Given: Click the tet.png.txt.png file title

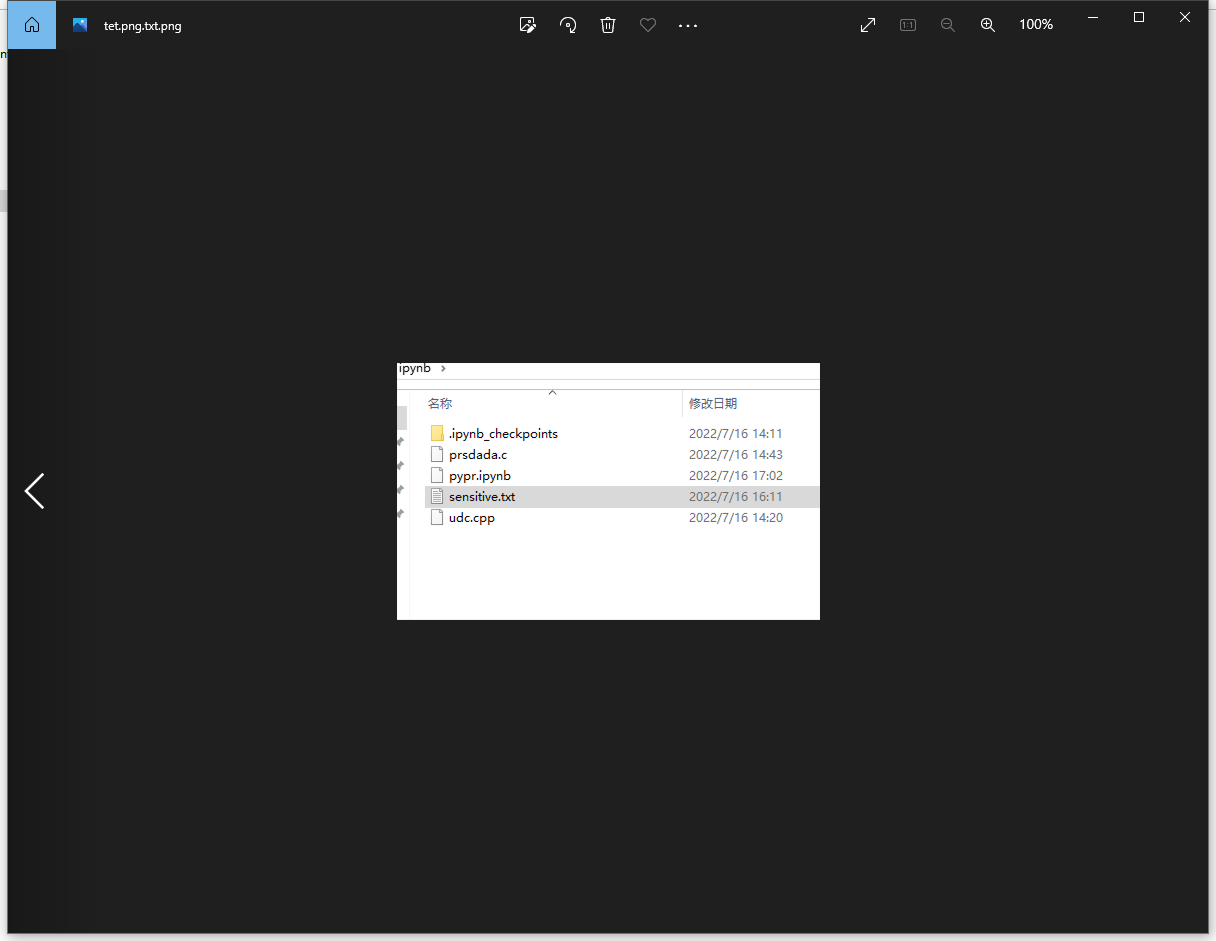Looking at the screenshot, I should (x=143, y=26).
